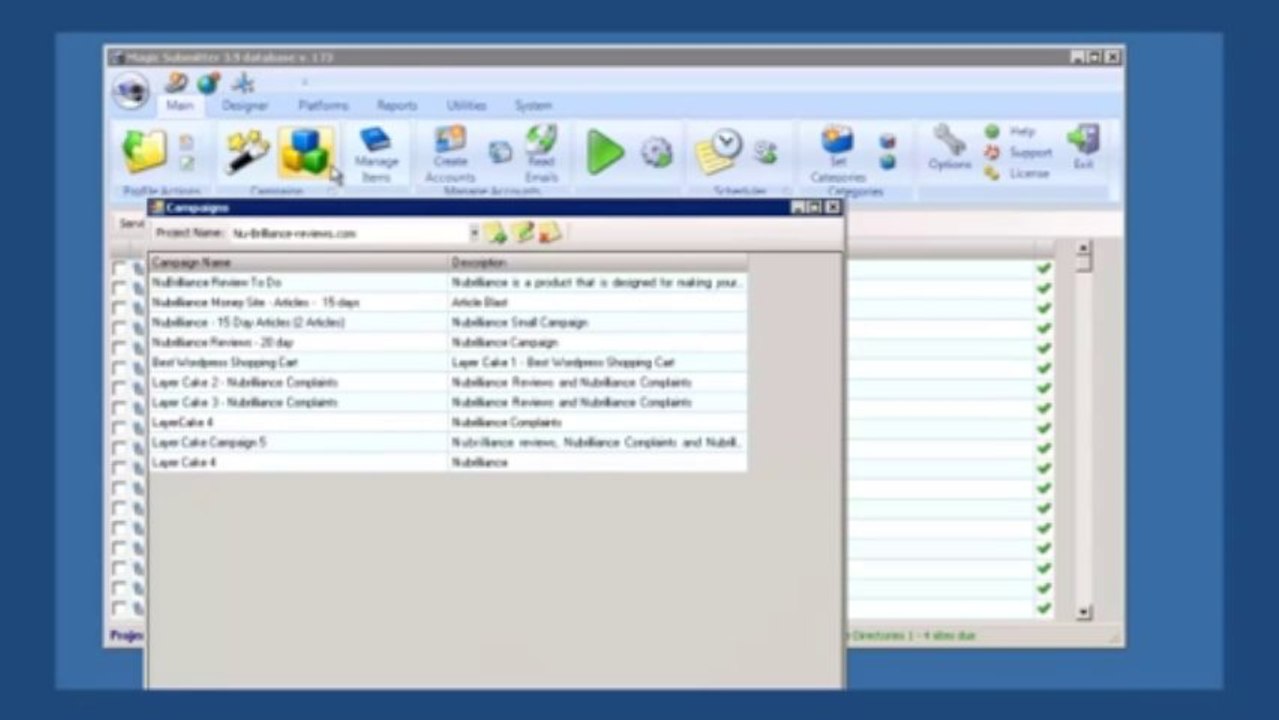Screen dimensions: 1279x720
Task: Click the Profile Actions folder icon
Action: click(x=144, y=151)
